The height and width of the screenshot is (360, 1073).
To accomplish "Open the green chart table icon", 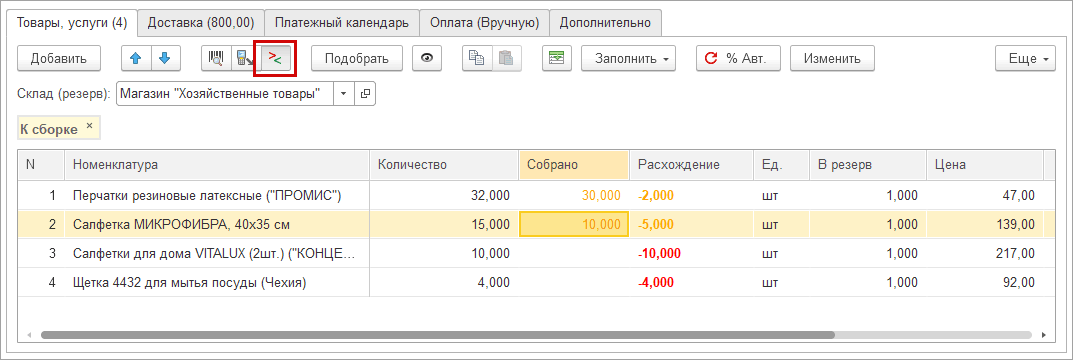I will 557,58.
